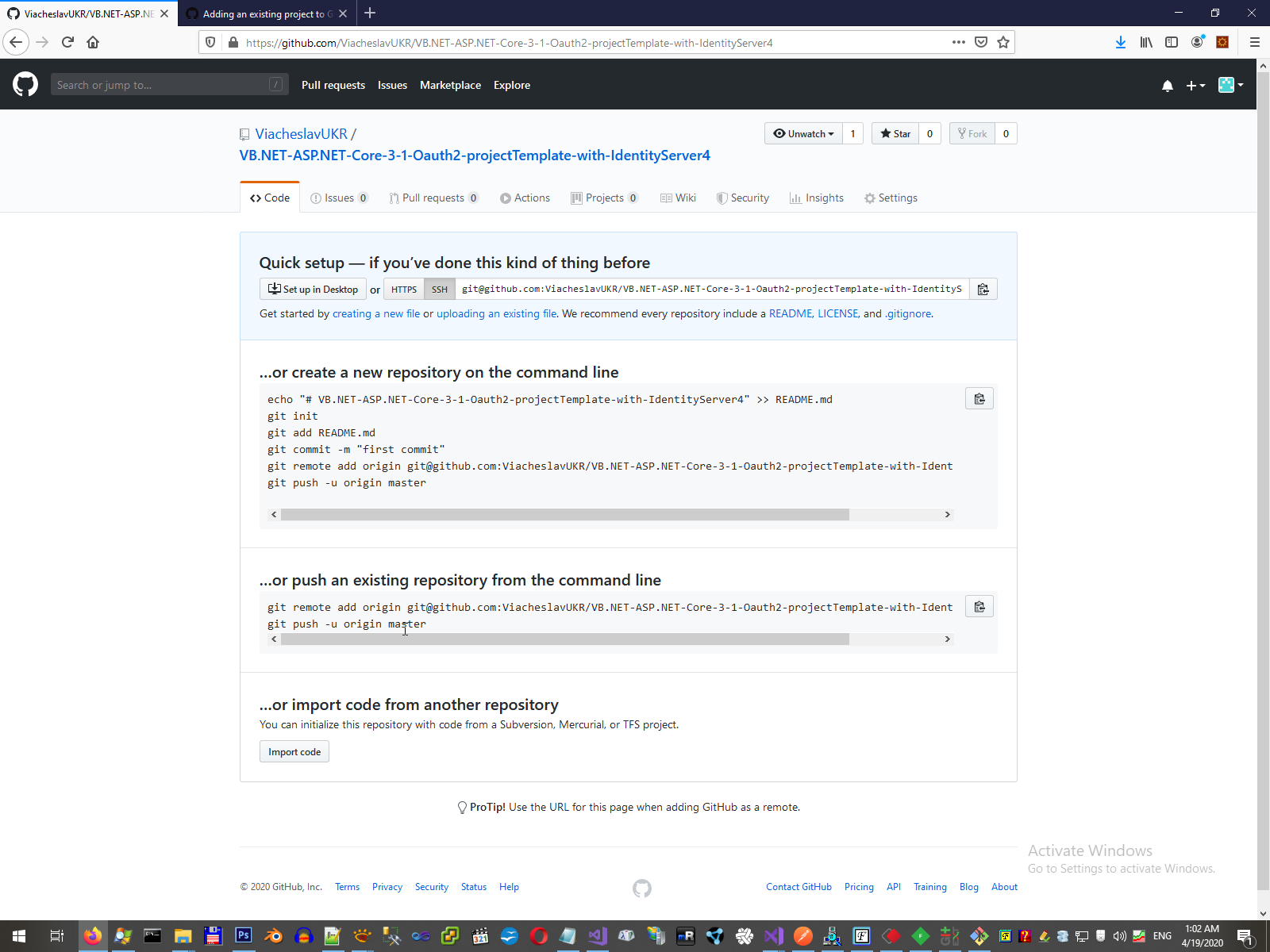Open the Code tab
Screen dimensions: 1270x952
[270, 198]
